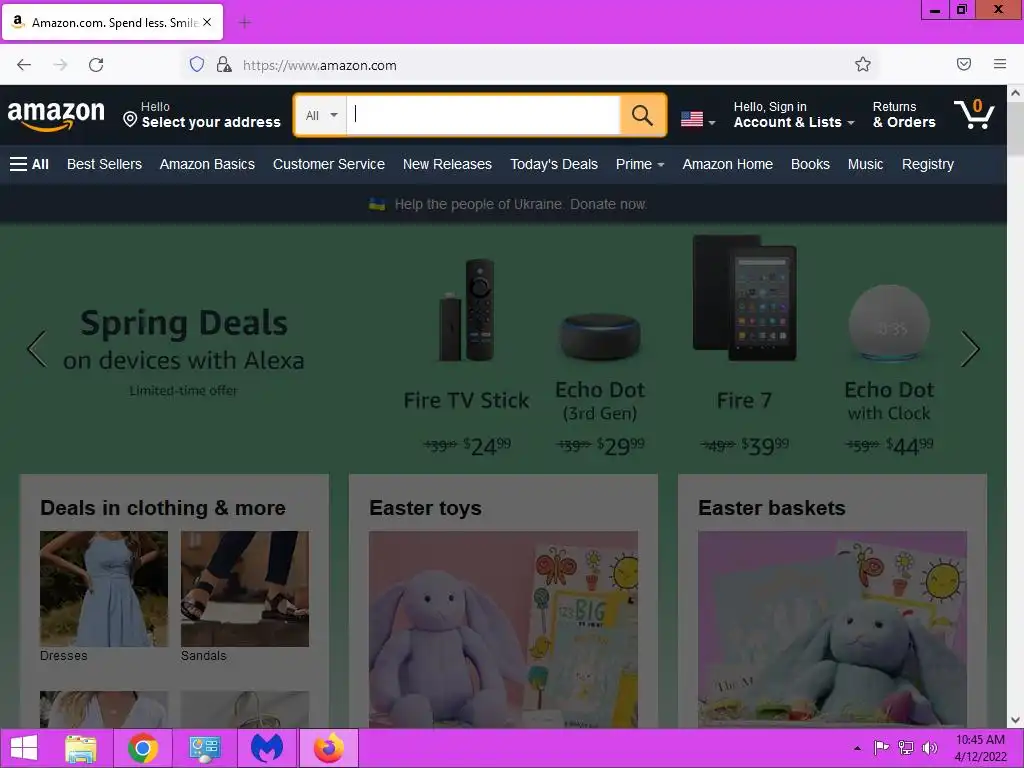Click the tracking protection shield icon
The width and height of the screenshot is (1024, 768).
click(197, 64)
